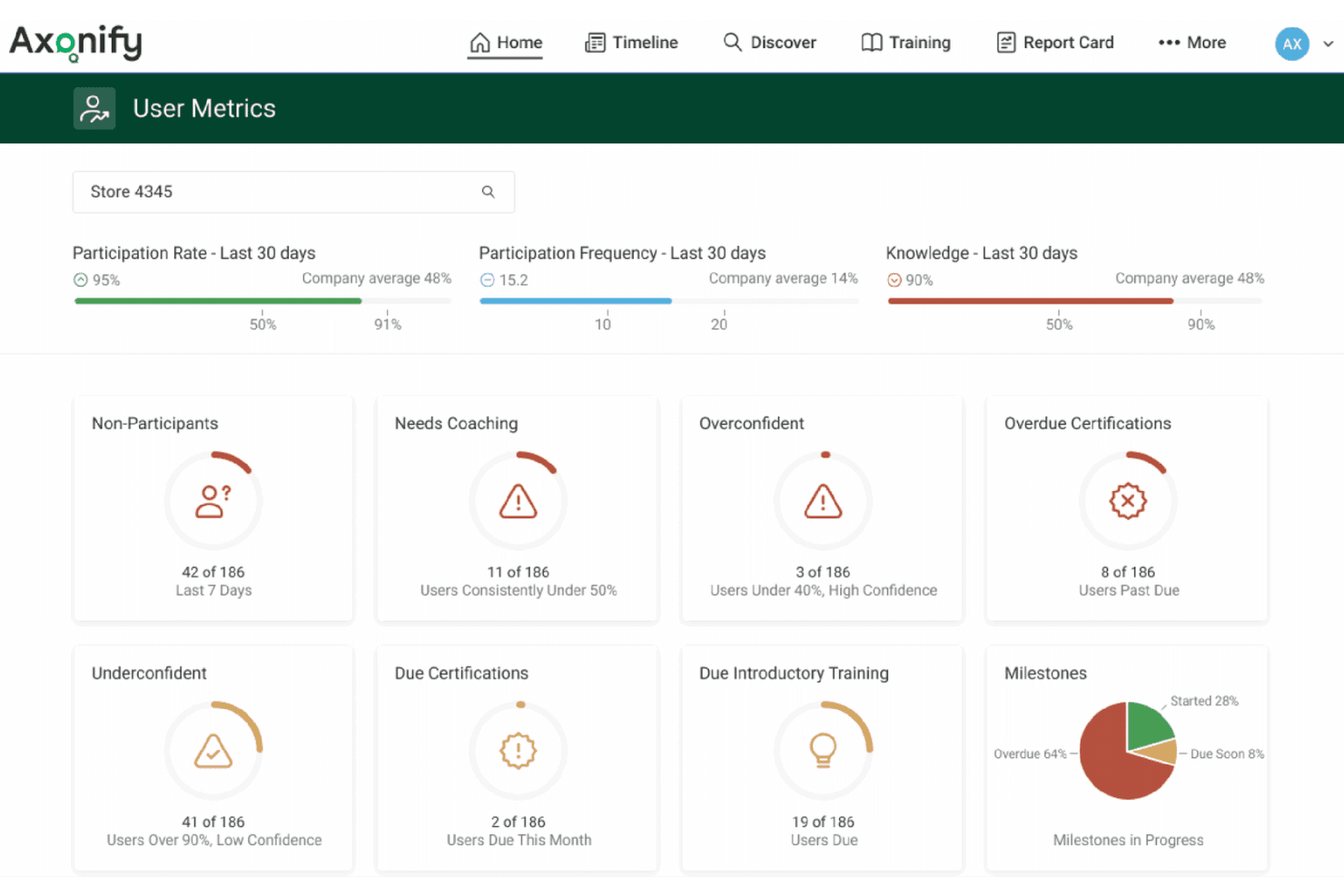Expand the account dropdown chevron
The width and height of the screenshot is (1344, 896).
coord(1328,44)
